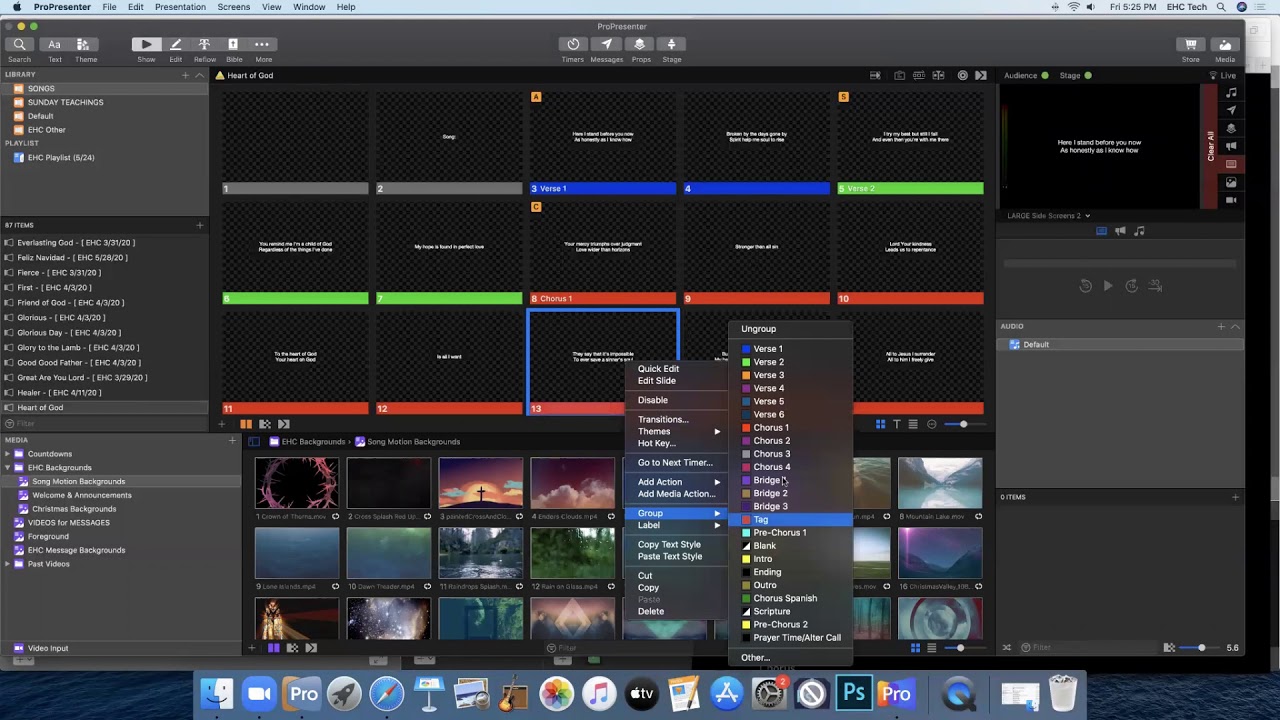Clear the announcements layer icon
This screenshot has height=720, width=1280.
coord(1231,146)
